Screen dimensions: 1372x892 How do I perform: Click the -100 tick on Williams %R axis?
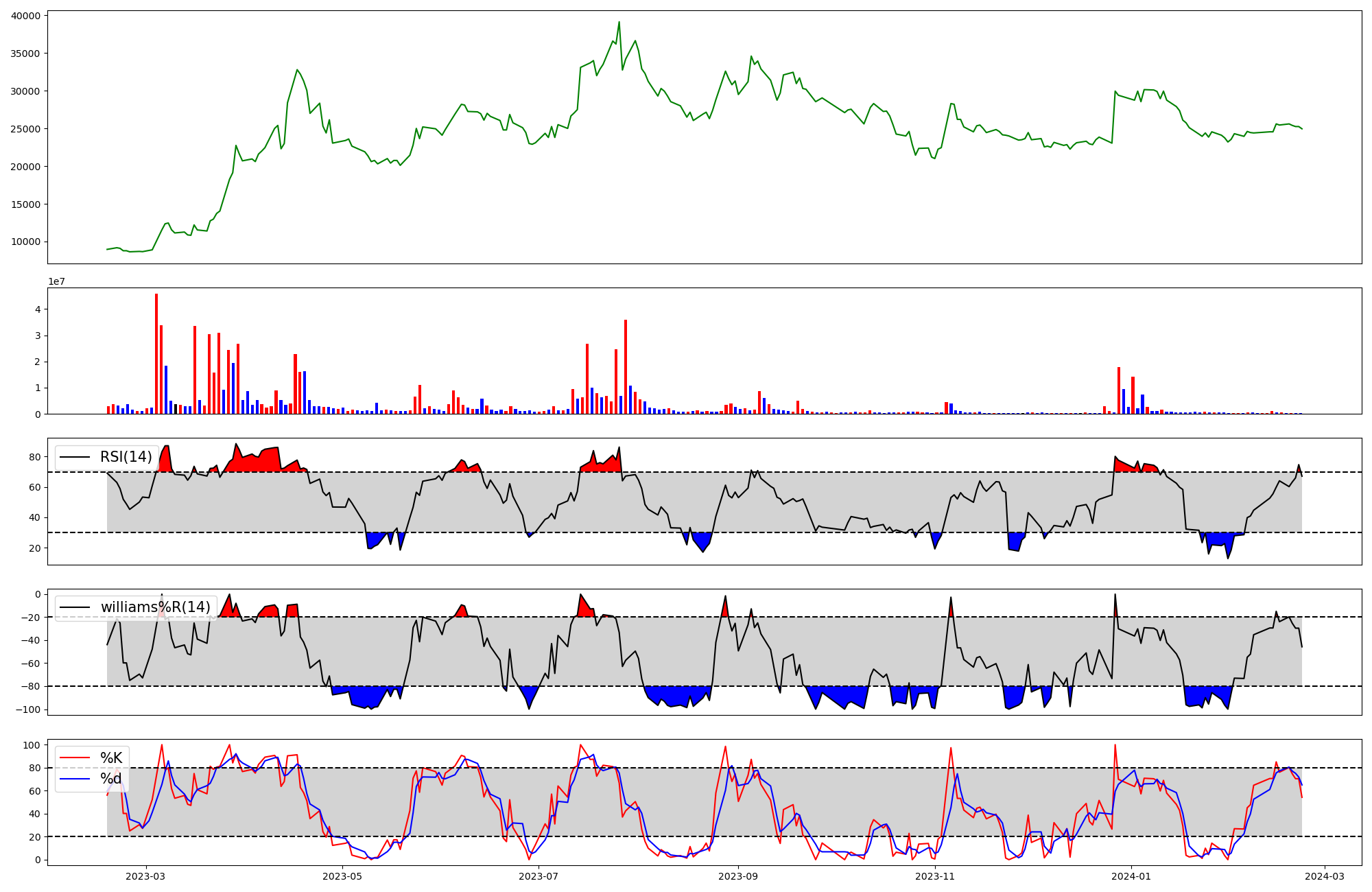pyautogui.click(x=29, y=709)
